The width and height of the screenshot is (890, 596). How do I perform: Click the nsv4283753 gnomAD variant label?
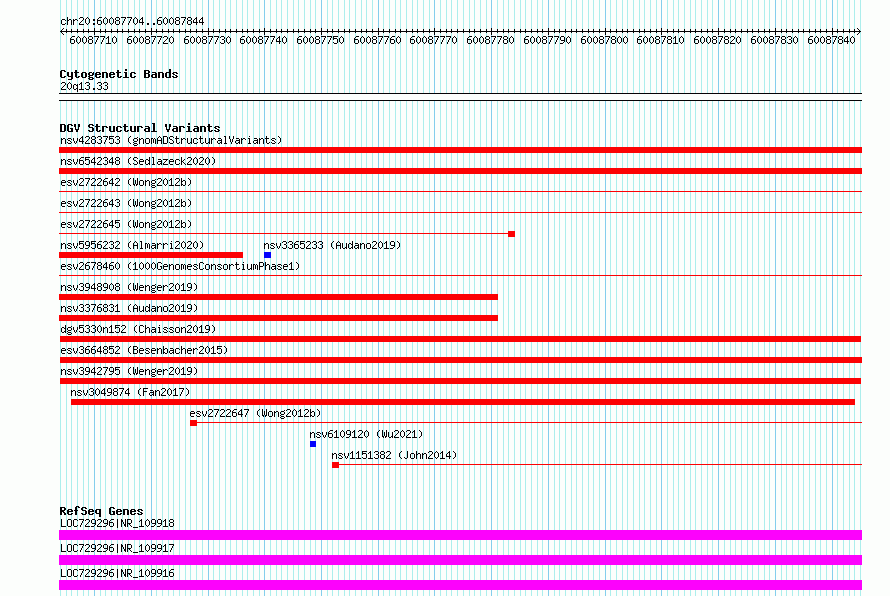pos(171,140)
